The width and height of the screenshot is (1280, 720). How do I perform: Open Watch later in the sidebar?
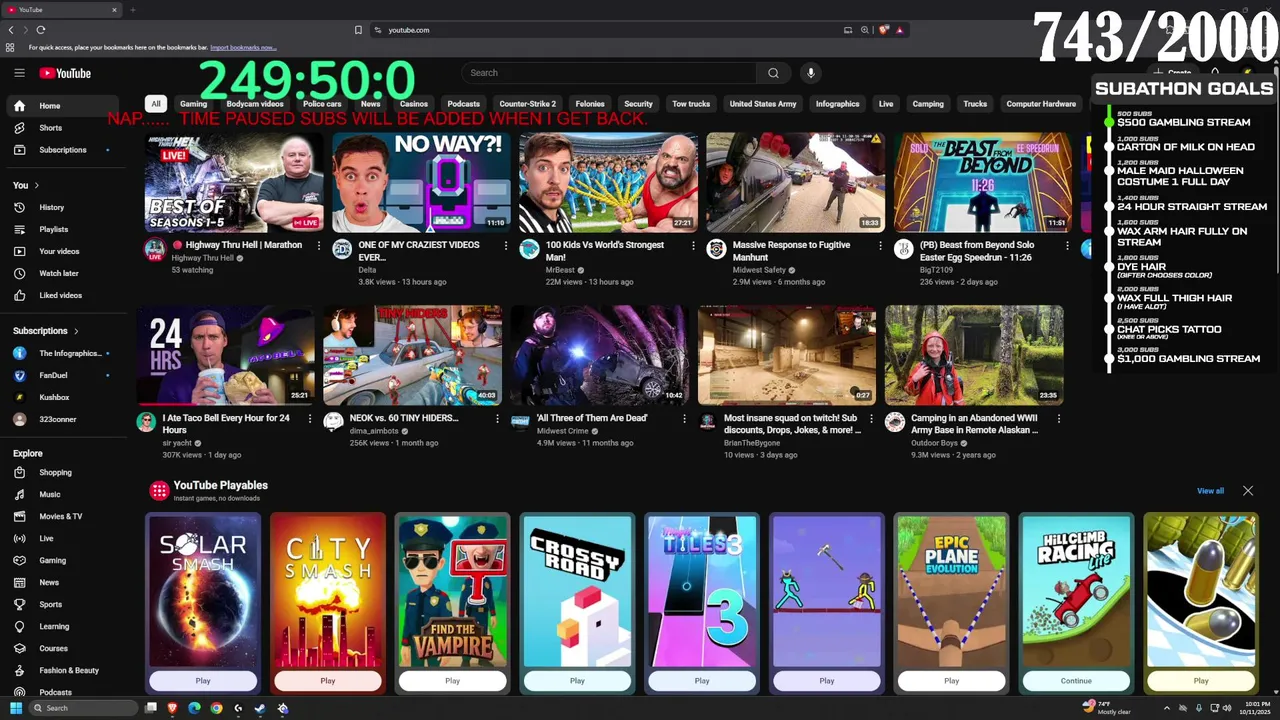(x=63, y=273)
